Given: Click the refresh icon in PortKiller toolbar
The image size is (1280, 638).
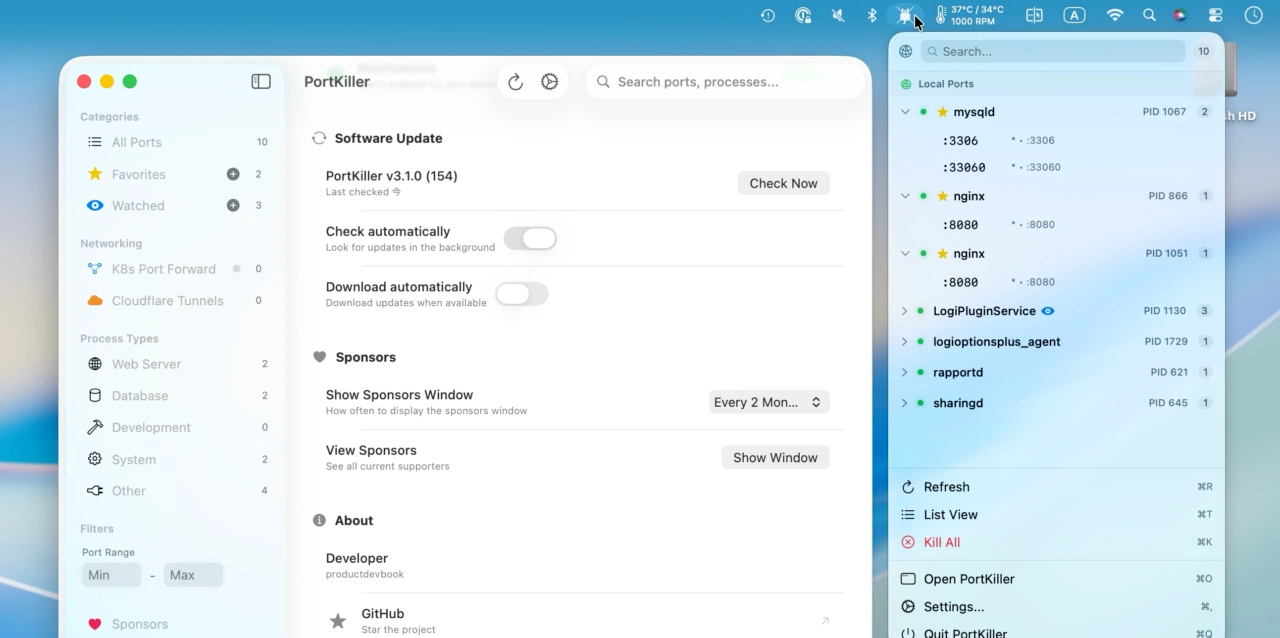Looking at the screenshot, I should tap(515, 81).
